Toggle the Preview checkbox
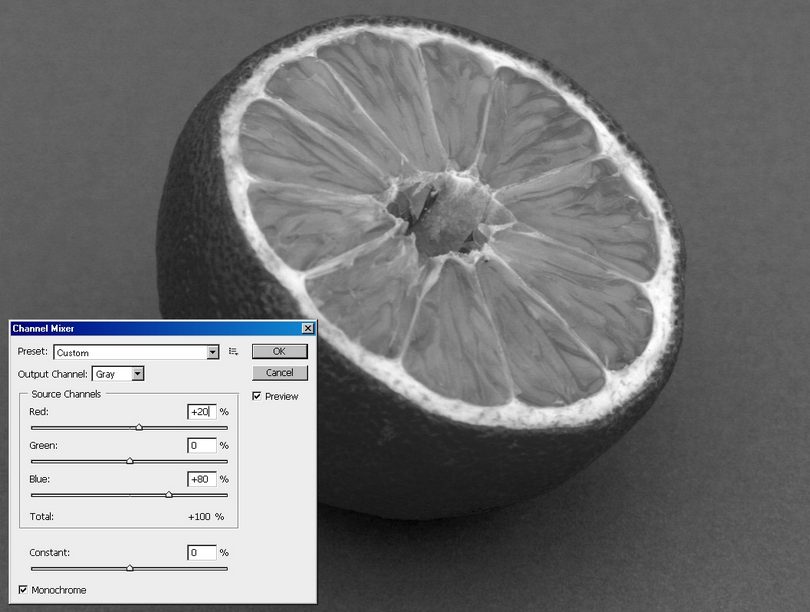 257,397
